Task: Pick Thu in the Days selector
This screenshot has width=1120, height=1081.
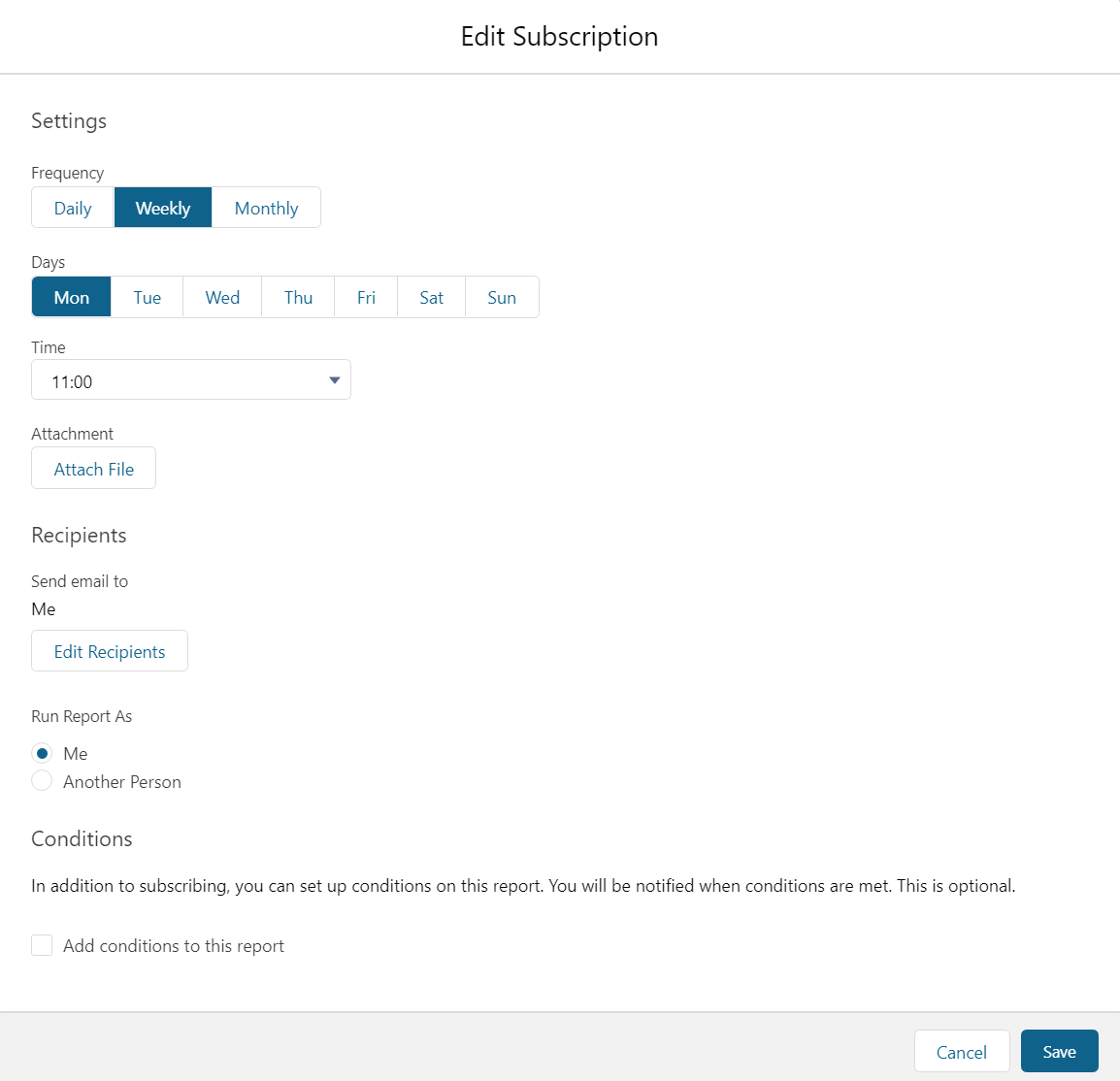Action: [x=298, y=297]
